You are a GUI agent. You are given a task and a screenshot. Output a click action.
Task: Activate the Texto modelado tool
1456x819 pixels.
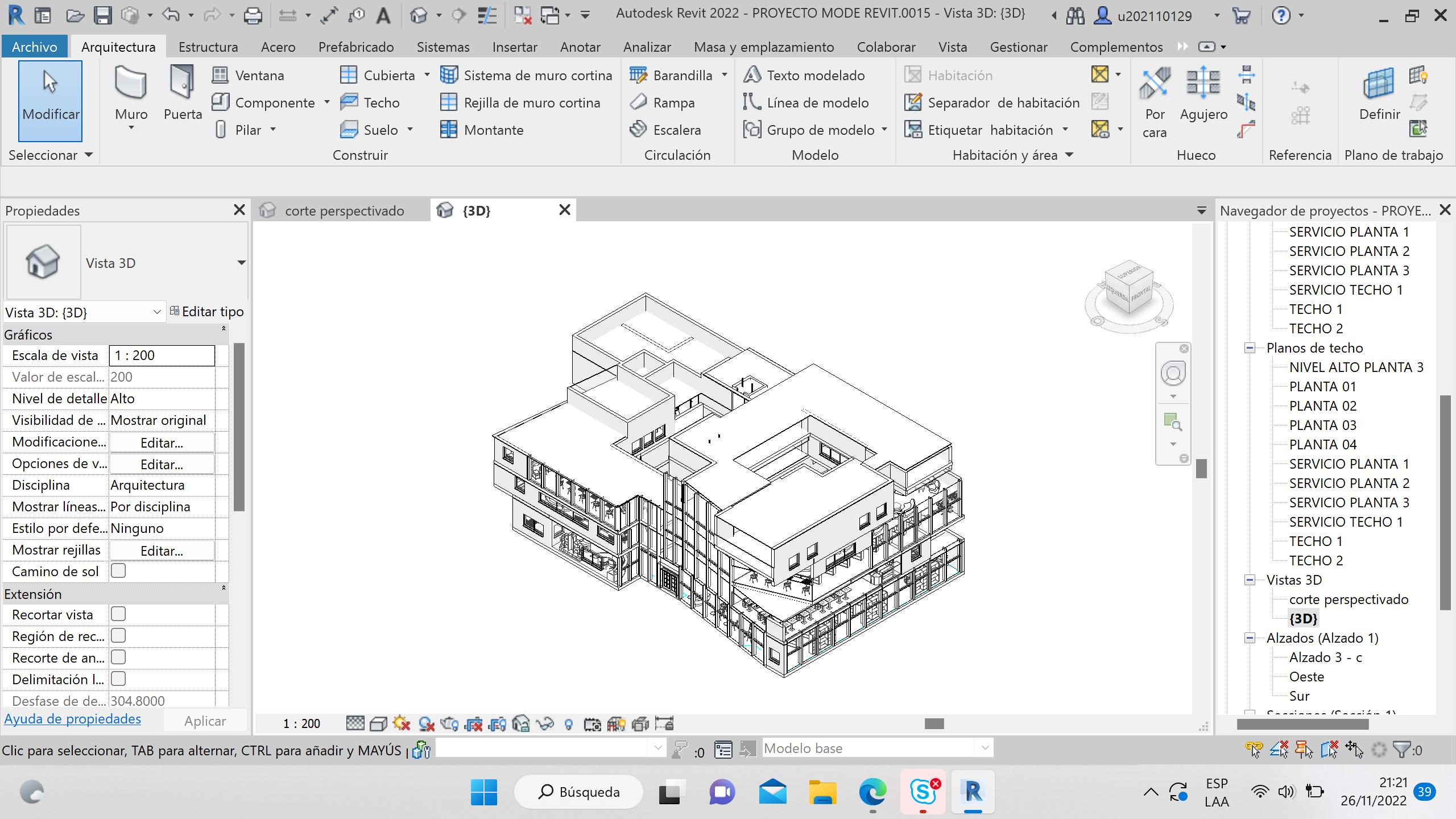pos(804,75)
